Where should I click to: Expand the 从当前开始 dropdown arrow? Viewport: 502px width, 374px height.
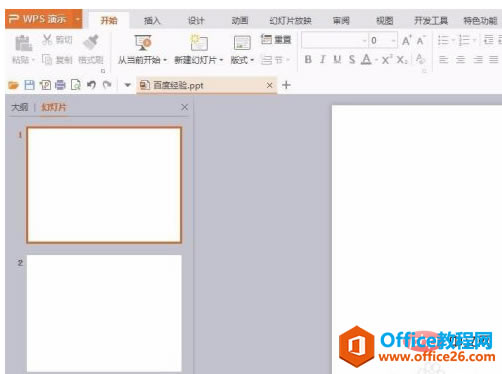tap(165, 60)
